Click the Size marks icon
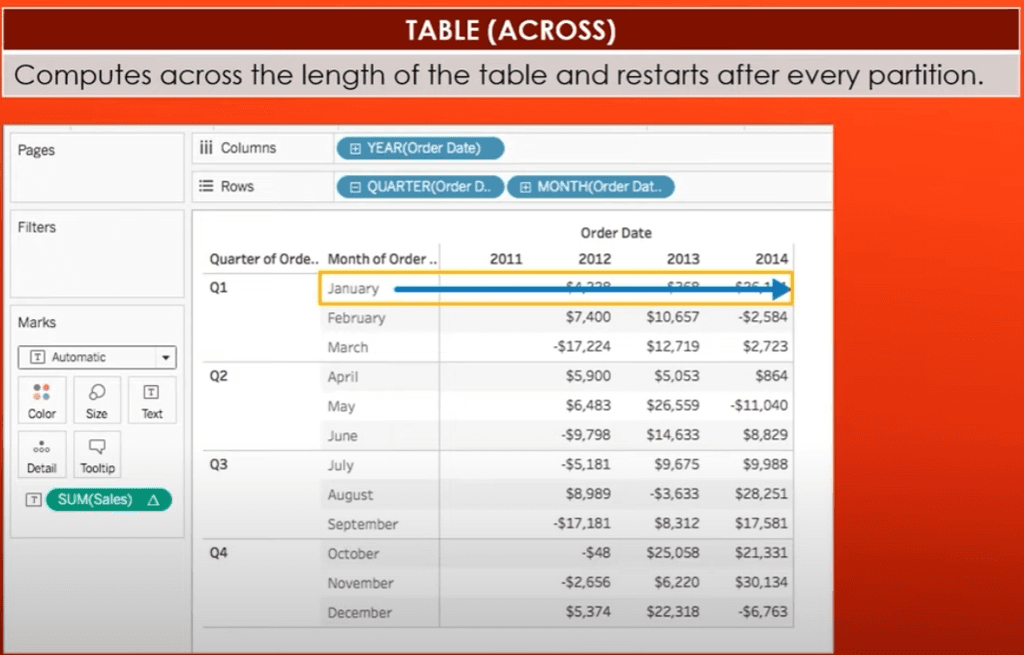The image size is (1024, 655). click(x=97, y=400)
